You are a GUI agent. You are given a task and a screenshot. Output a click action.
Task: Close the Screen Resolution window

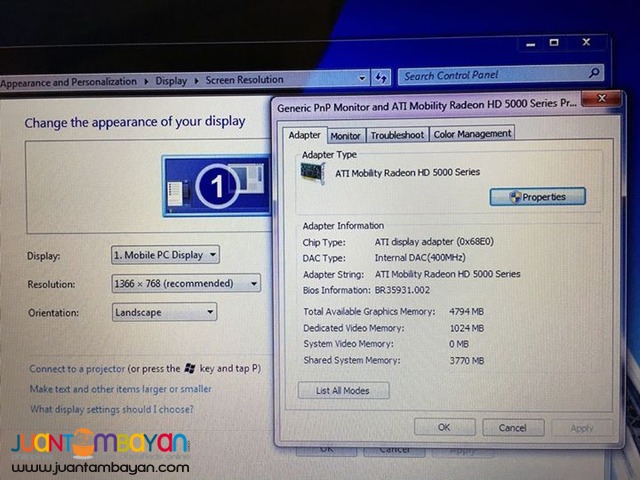pyautogui.click(x=586, y=42)
